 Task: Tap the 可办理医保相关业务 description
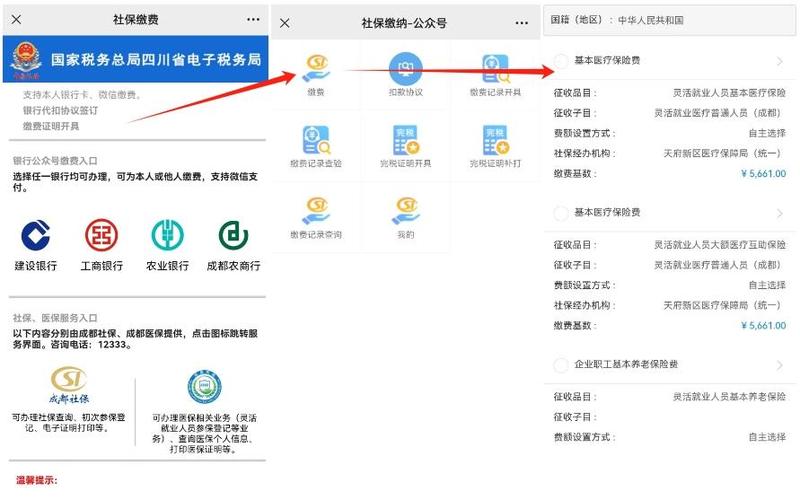coord(204,434)
